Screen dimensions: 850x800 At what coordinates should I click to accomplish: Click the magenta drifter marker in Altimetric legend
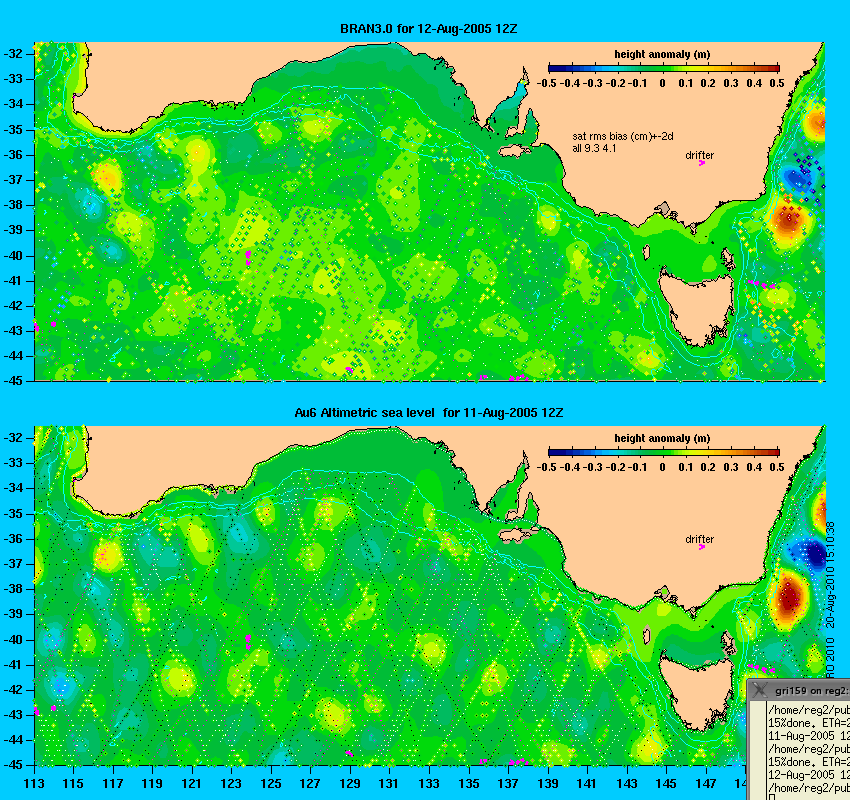click(701, 547)
